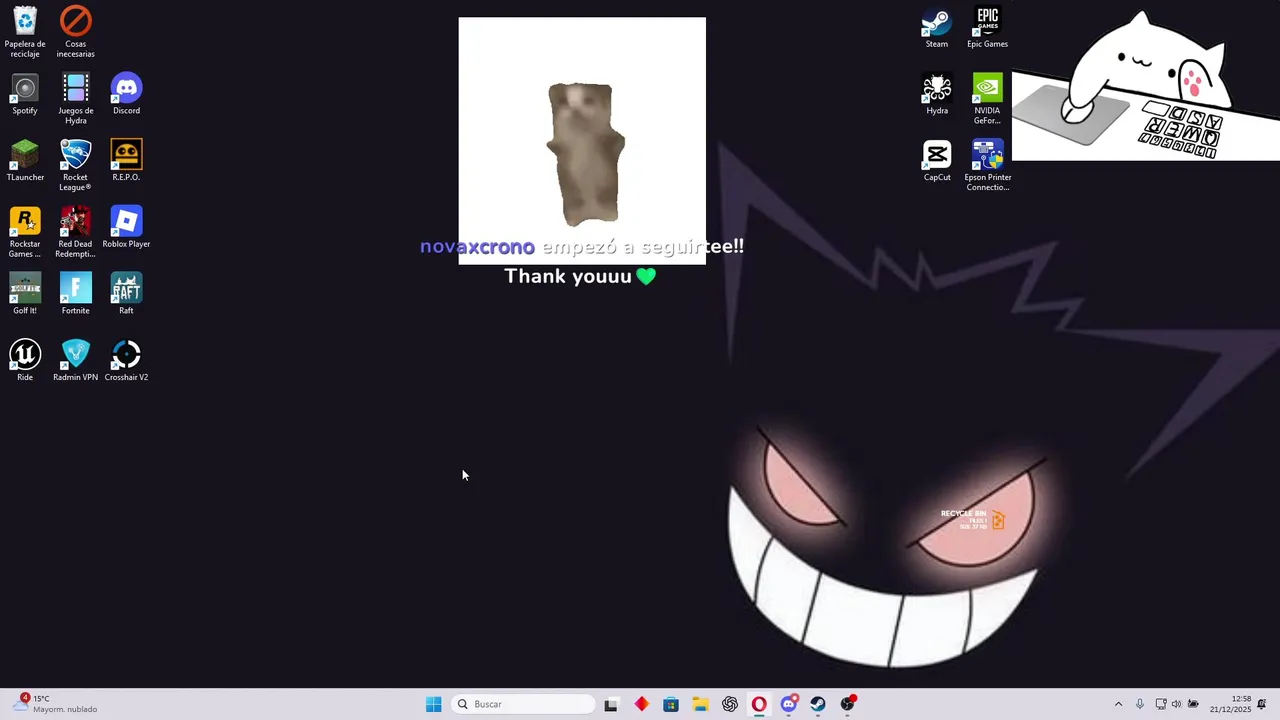Screen dimensions: 1280x720
Task: Select the Rocket League desktop icon
Action: click(76, 166)
